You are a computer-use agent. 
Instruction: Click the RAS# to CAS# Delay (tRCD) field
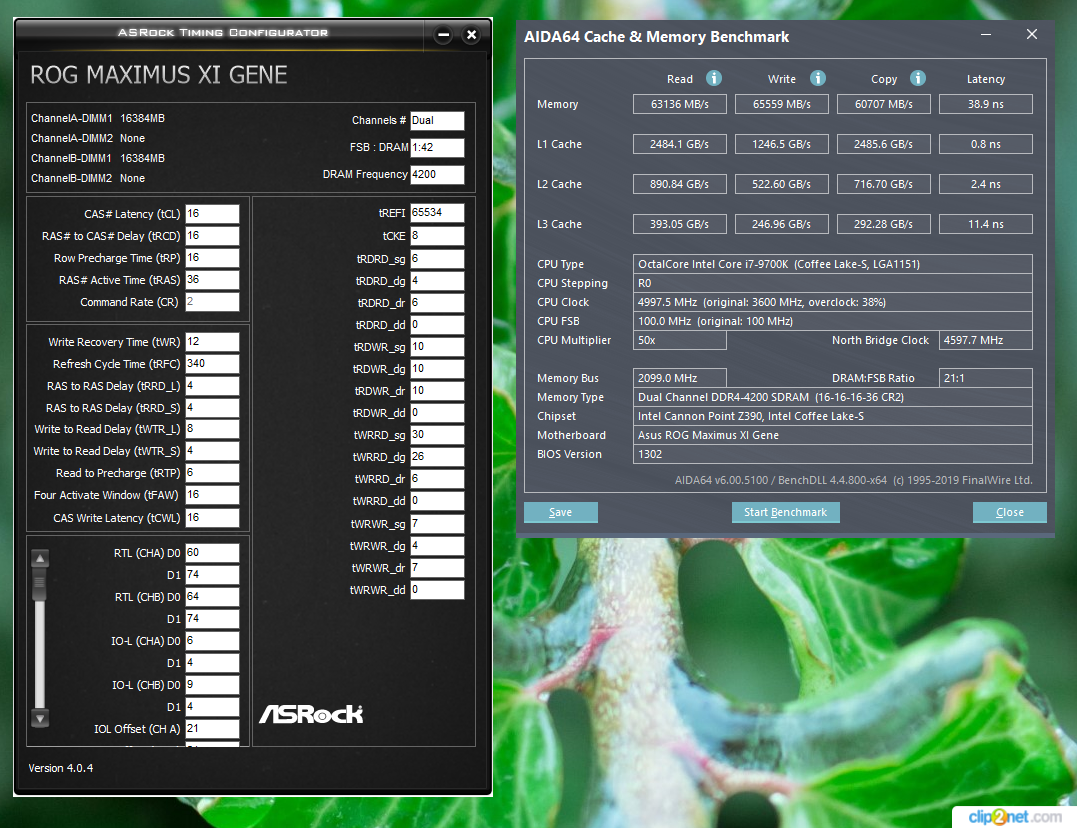click(x=212, y=236)
